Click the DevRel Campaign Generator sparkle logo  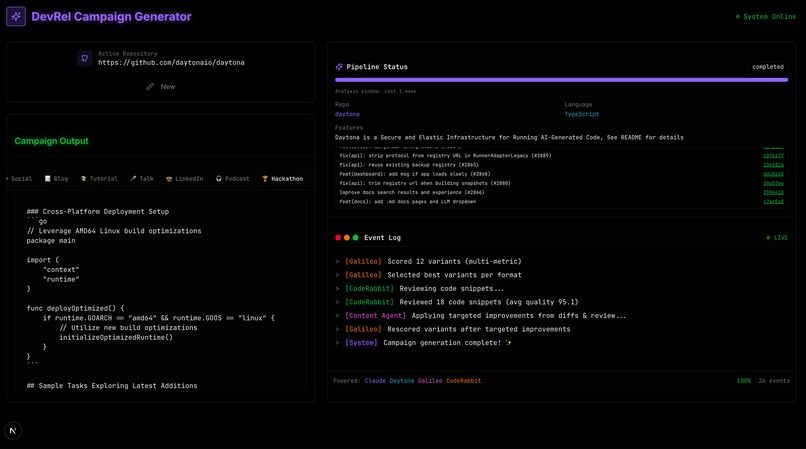(16, 16)
